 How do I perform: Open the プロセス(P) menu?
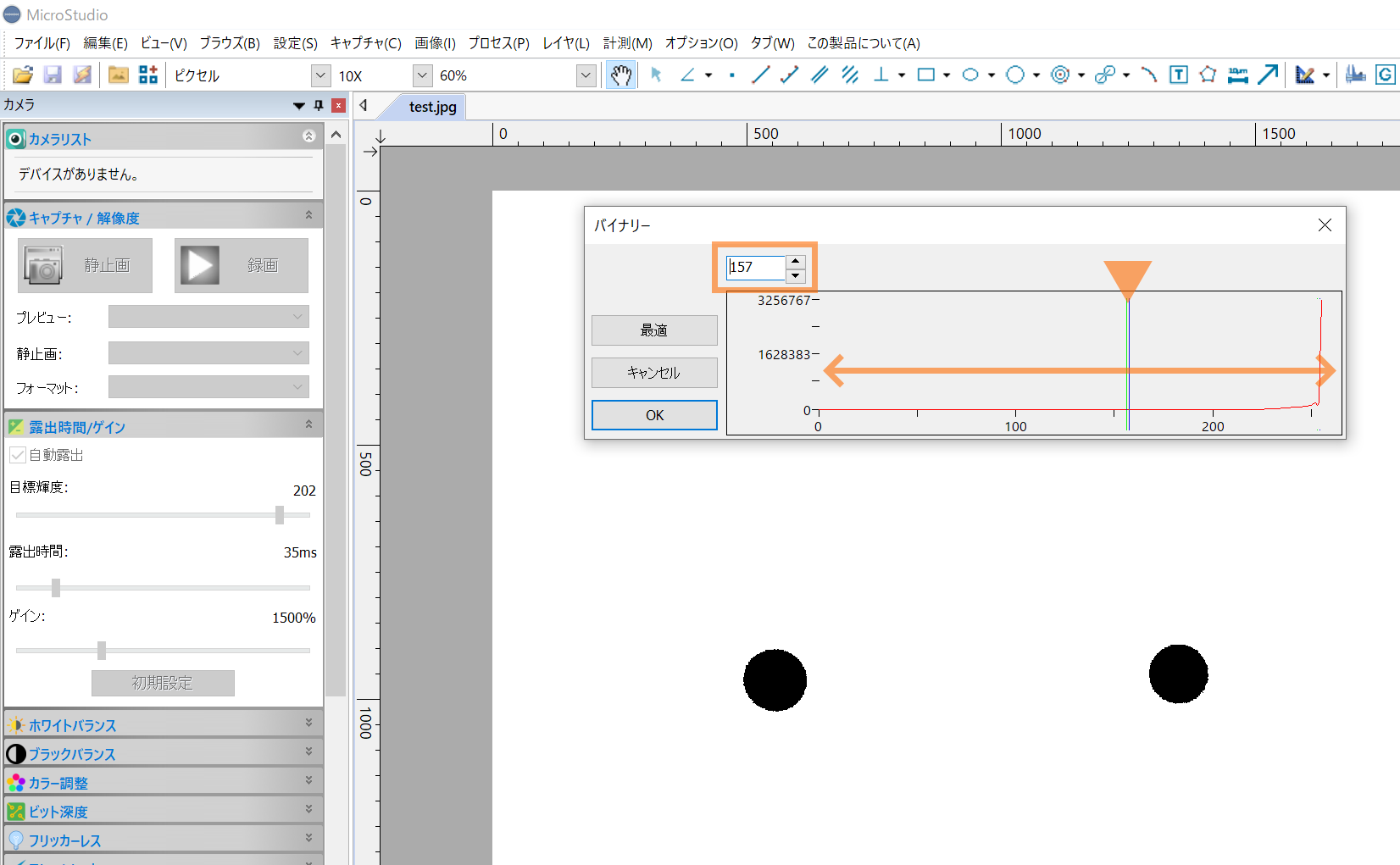(498, 43)
